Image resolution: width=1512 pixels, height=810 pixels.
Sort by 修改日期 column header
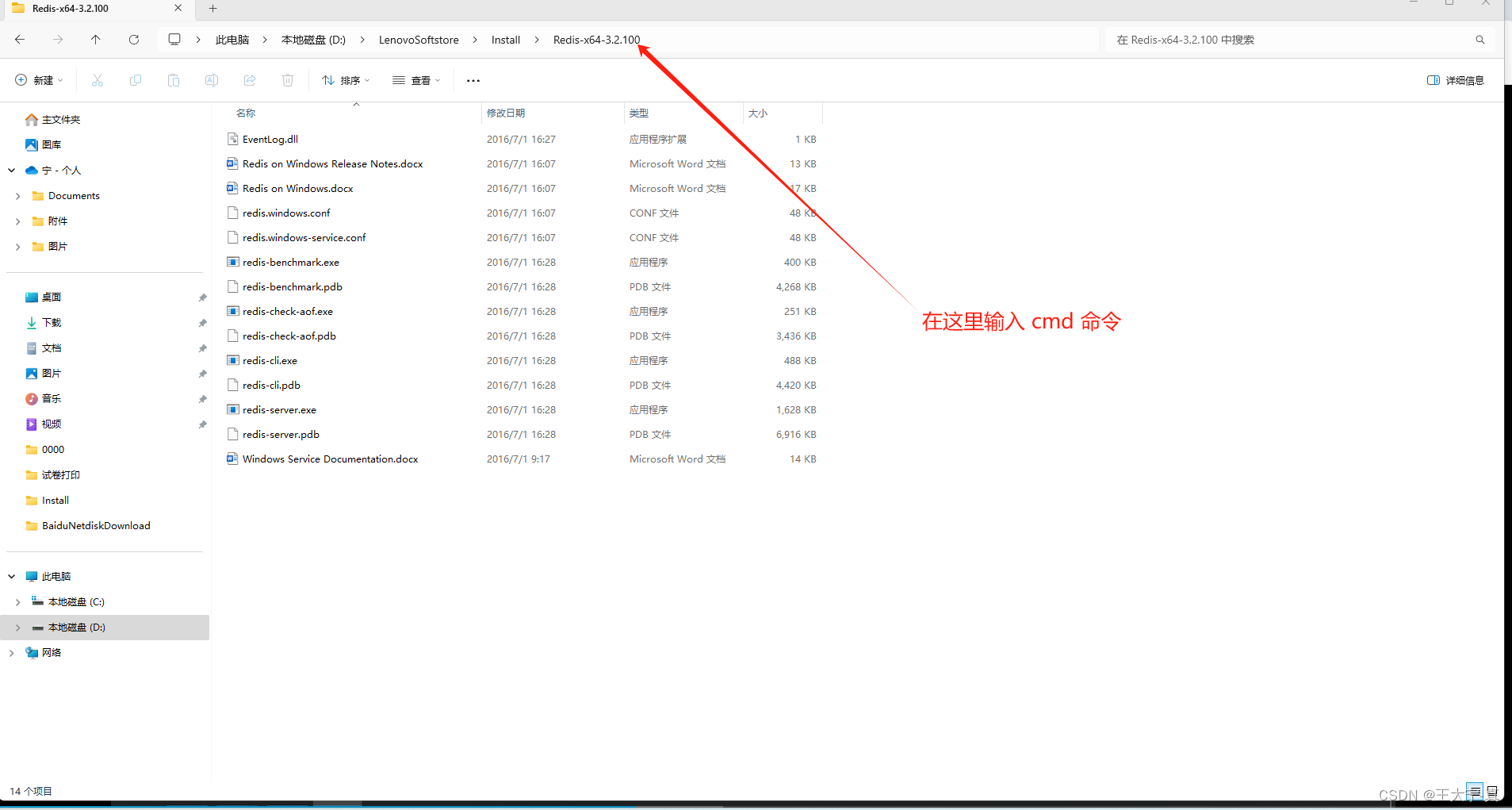coord(506,113)
